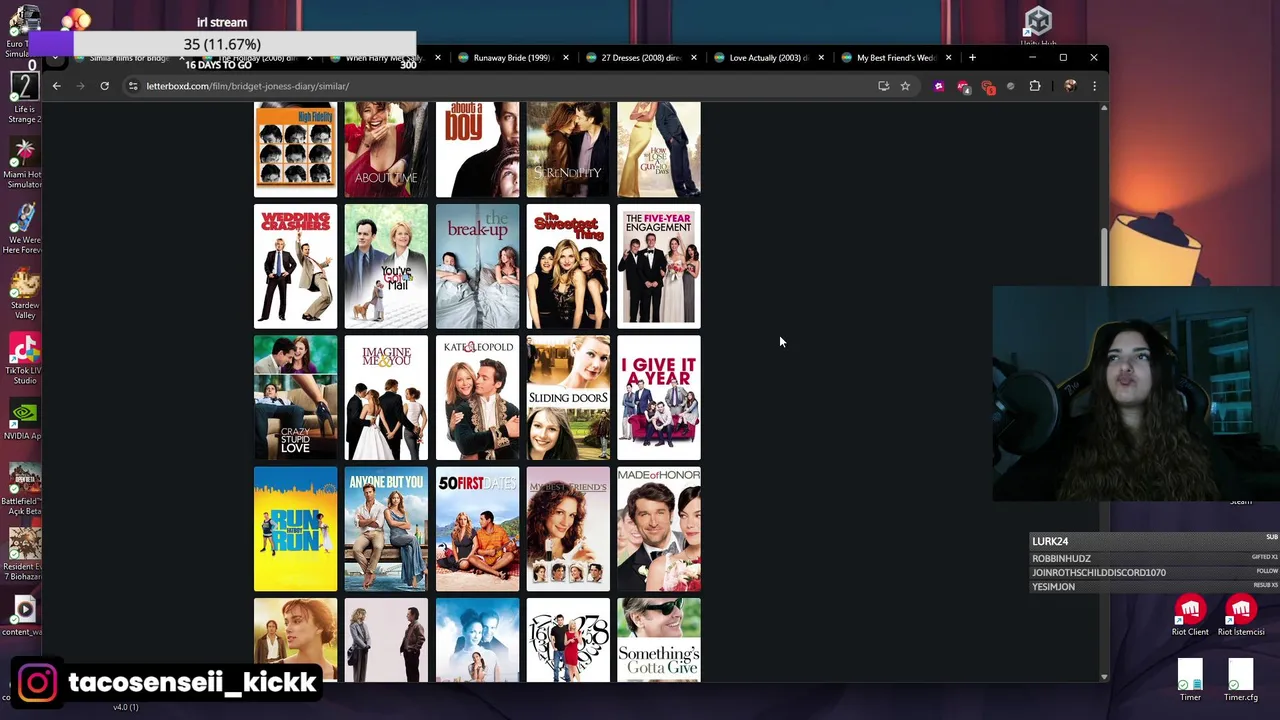Open the Made of Honor poster
This screenshot has height=720, width=1280.
tap(659, 529)
